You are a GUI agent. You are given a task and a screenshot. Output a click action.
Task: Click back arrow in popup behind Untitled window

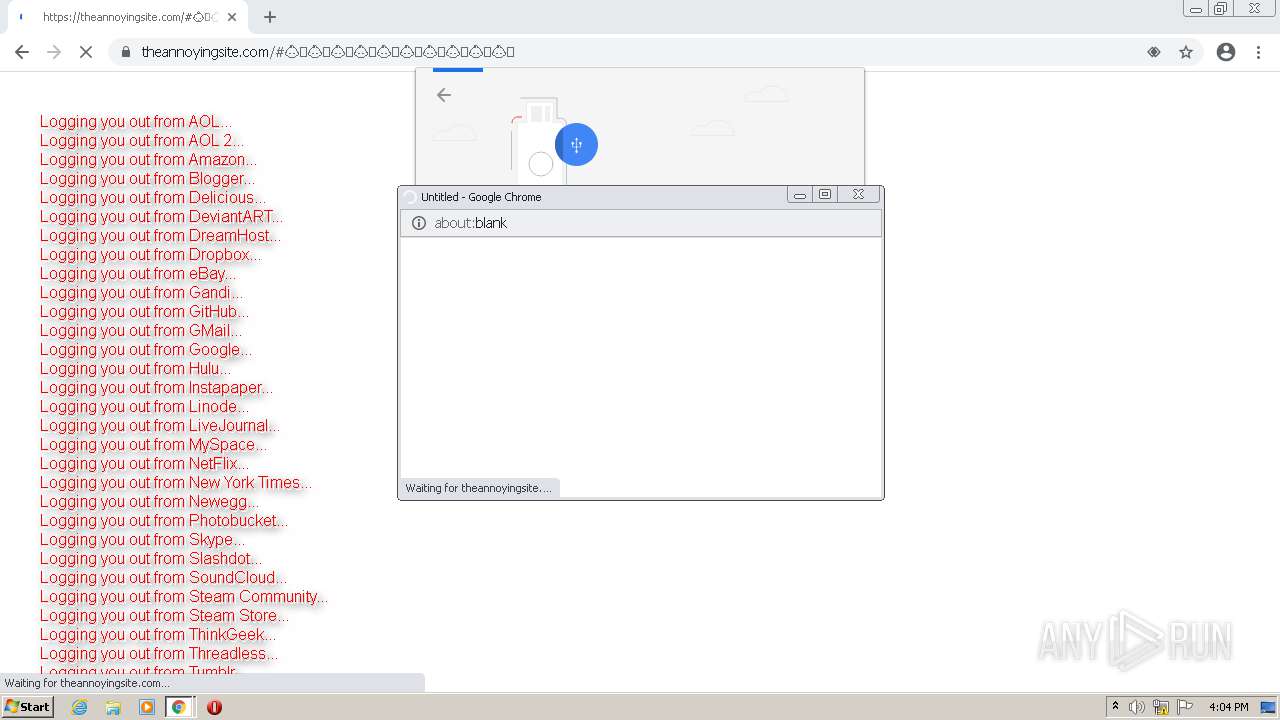coord(444,95)
